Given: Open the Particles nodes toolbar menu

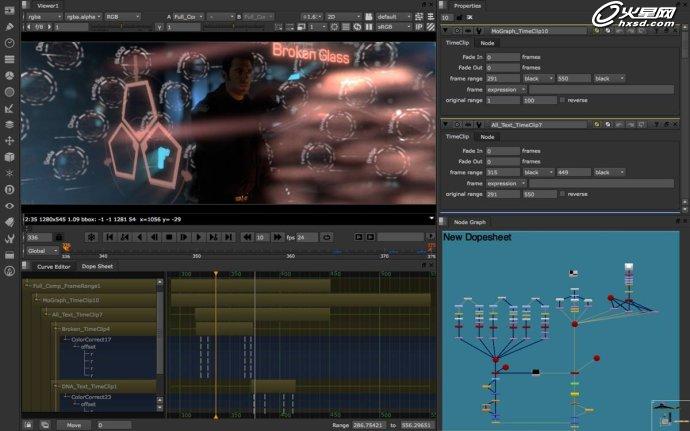Looking at the screenshot, I should pos(9,173).
